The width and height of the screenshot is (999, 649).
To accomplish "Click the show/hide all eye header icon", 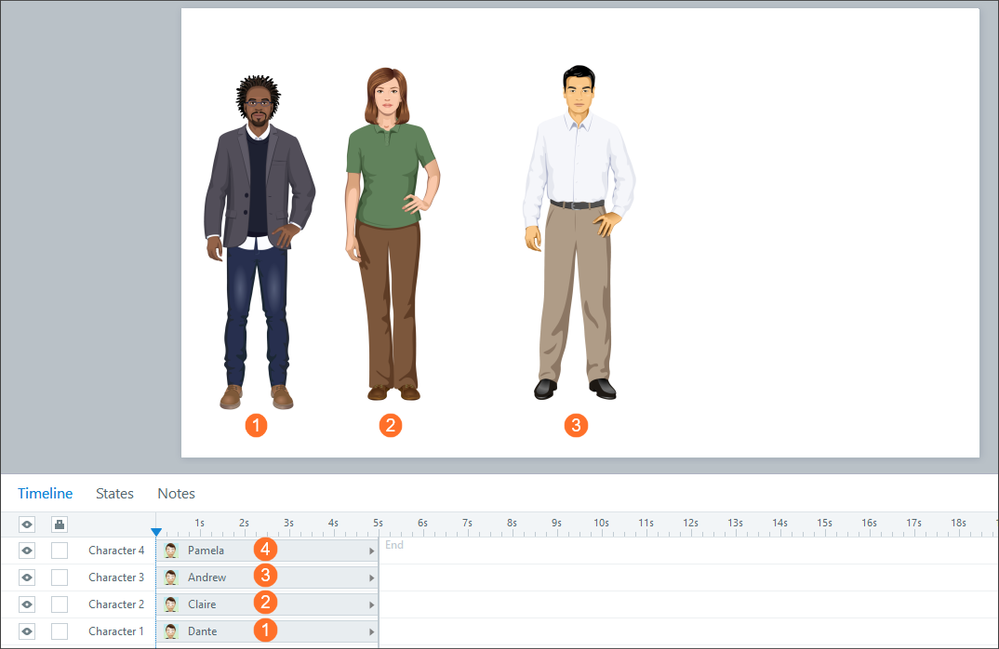I will pos(27,523).
